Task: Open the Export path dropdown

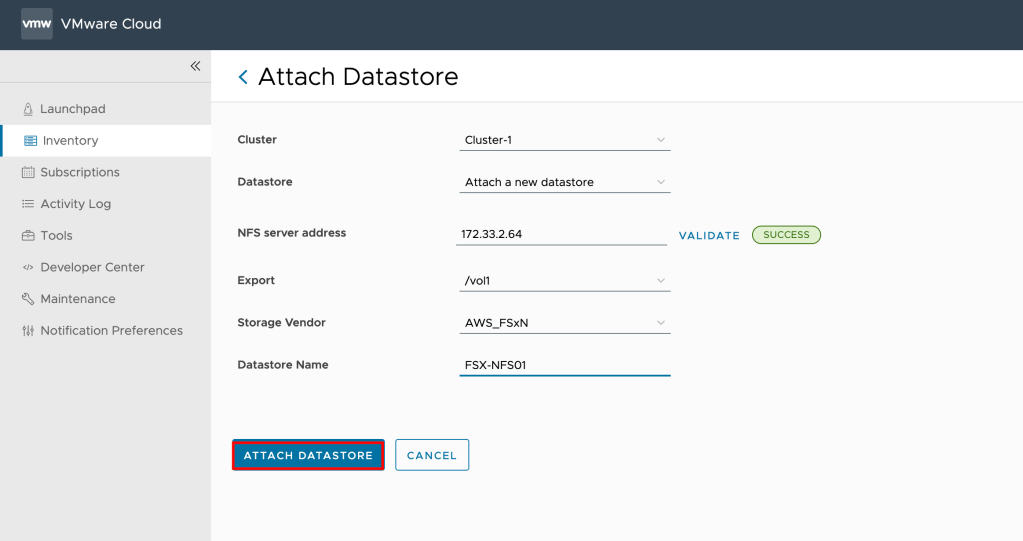Action: 564,281
